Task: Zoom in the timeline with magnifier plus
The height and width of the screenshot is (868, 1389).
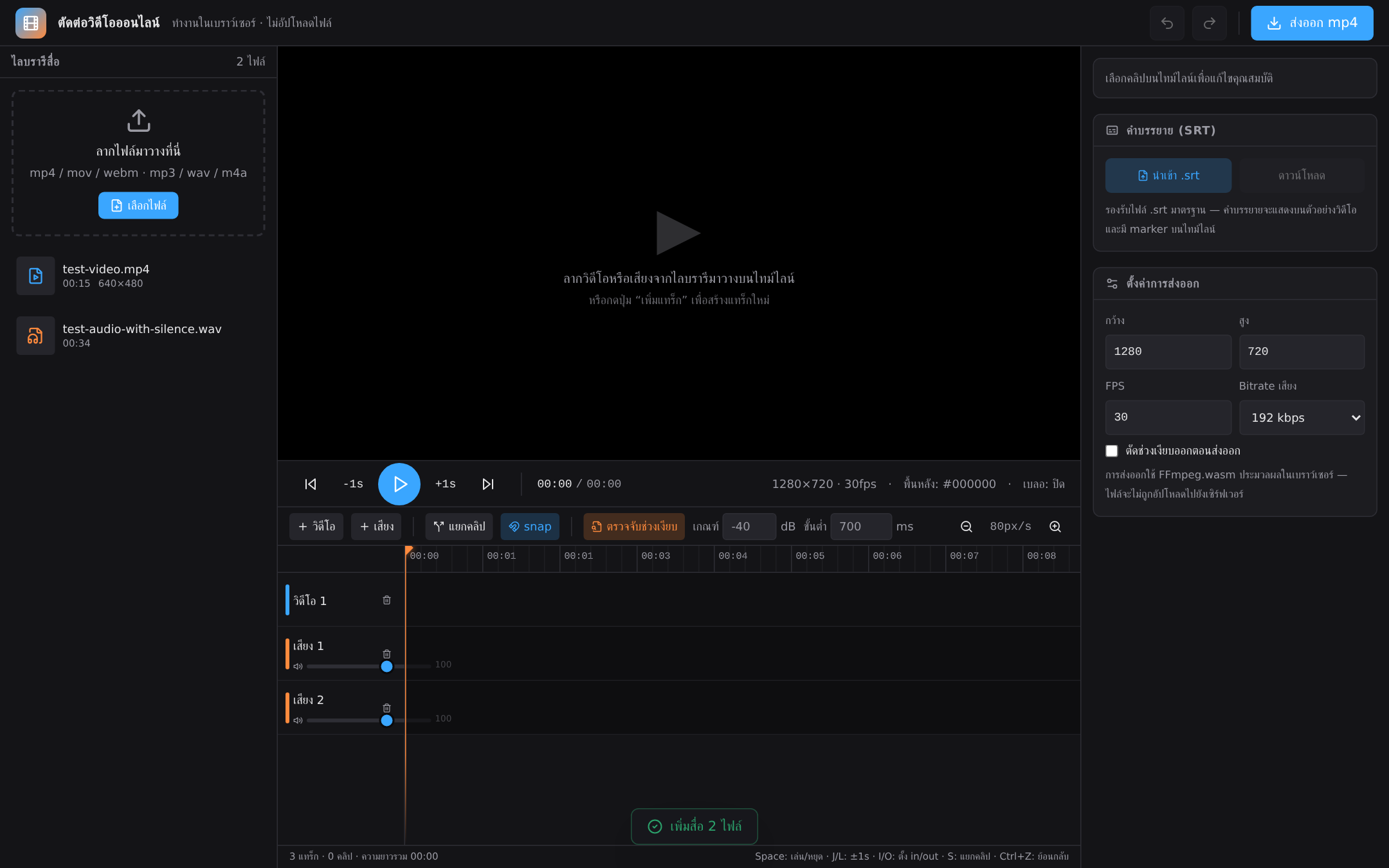Action: tap(1055, 527)
